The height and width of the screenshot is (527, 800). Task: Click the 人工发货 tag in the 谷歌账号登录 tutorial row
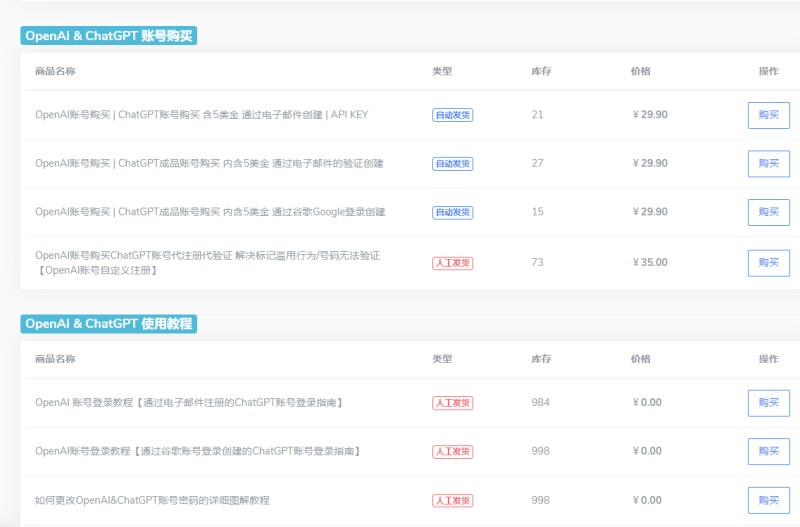point(453,451)
